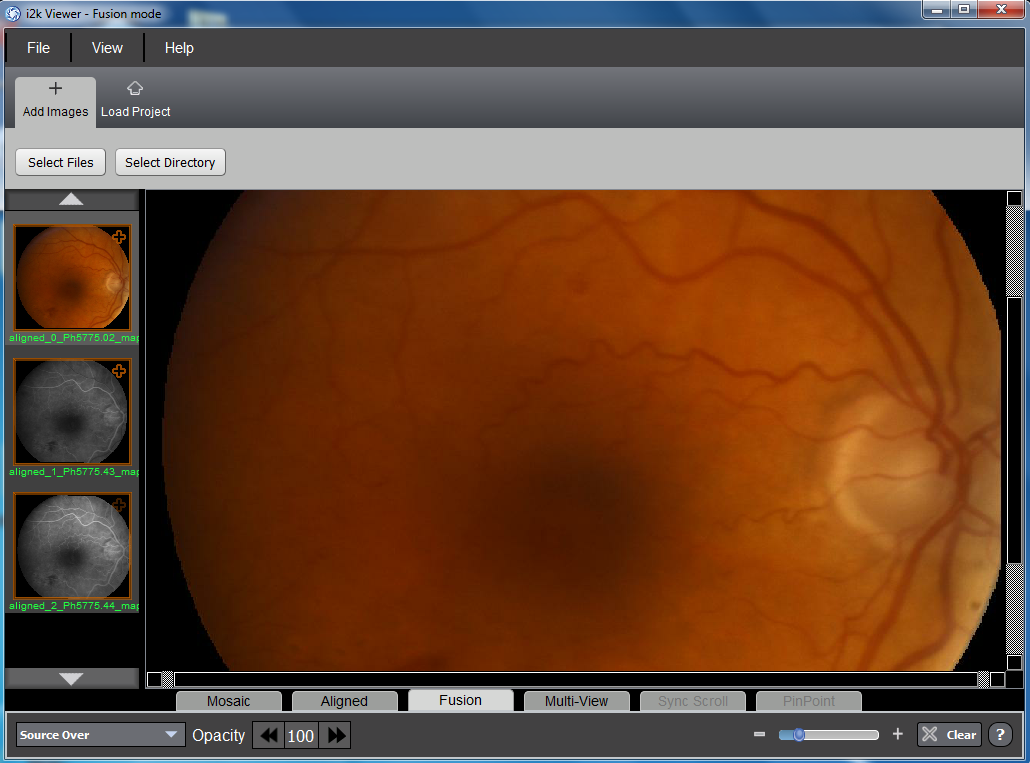This screenshot has width=1030, height=763.
Task: Click plus icon on aligned_2 thumbnail
Action: pyautogui.click(x=119, y=505)
